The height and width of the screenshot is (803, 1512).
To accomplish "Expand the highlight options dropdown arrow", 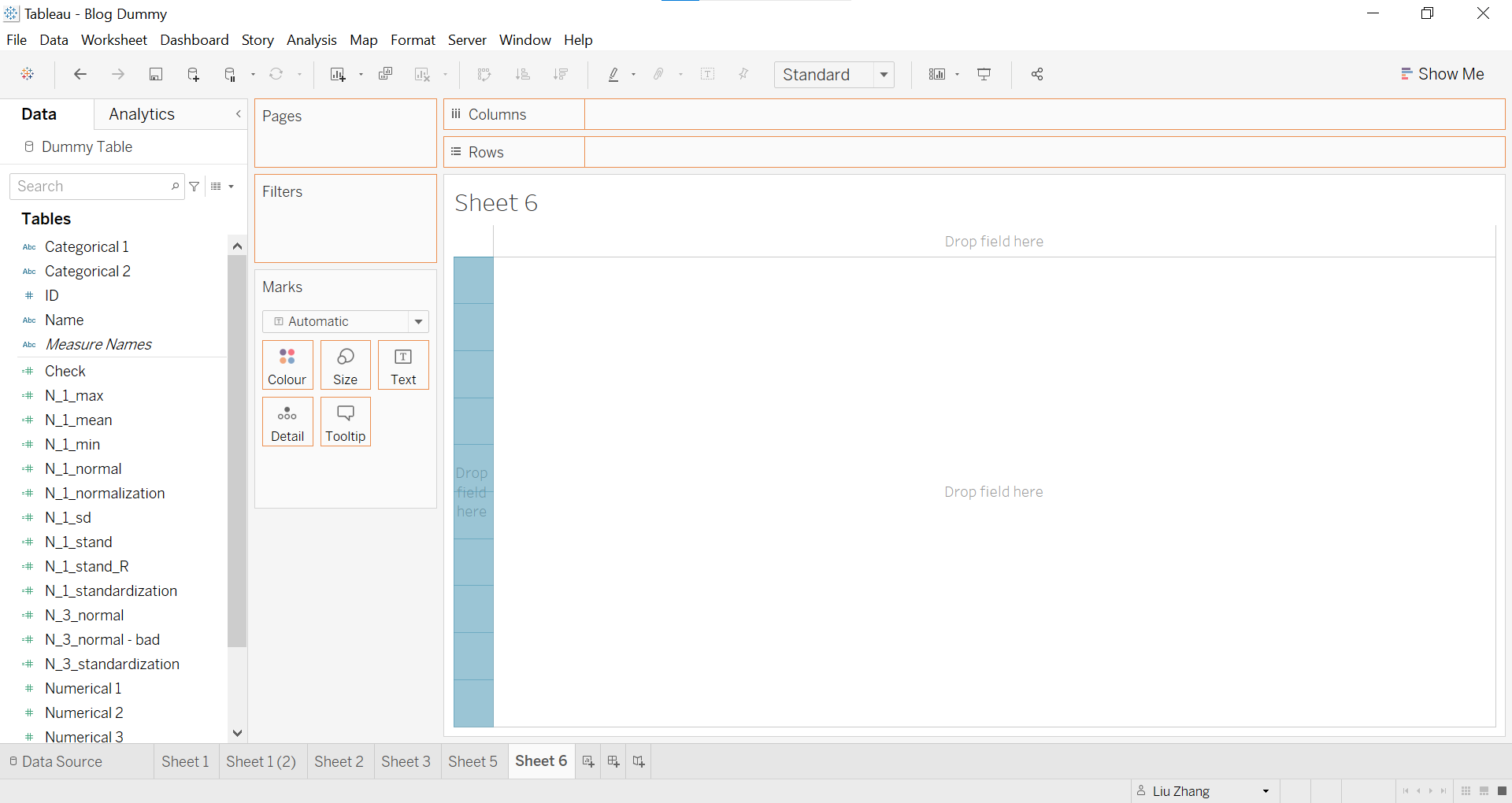I will pyautogui.click(x=633, y=75).
